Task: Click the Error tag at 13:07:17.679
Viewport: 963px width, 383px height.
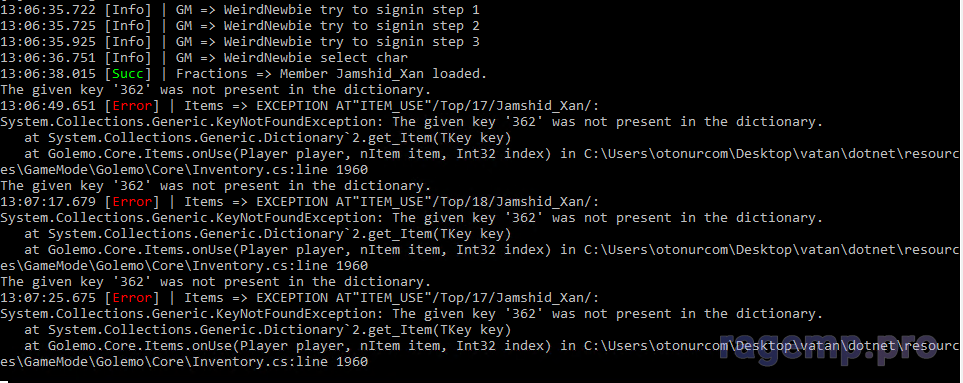Action: [131, 201]
